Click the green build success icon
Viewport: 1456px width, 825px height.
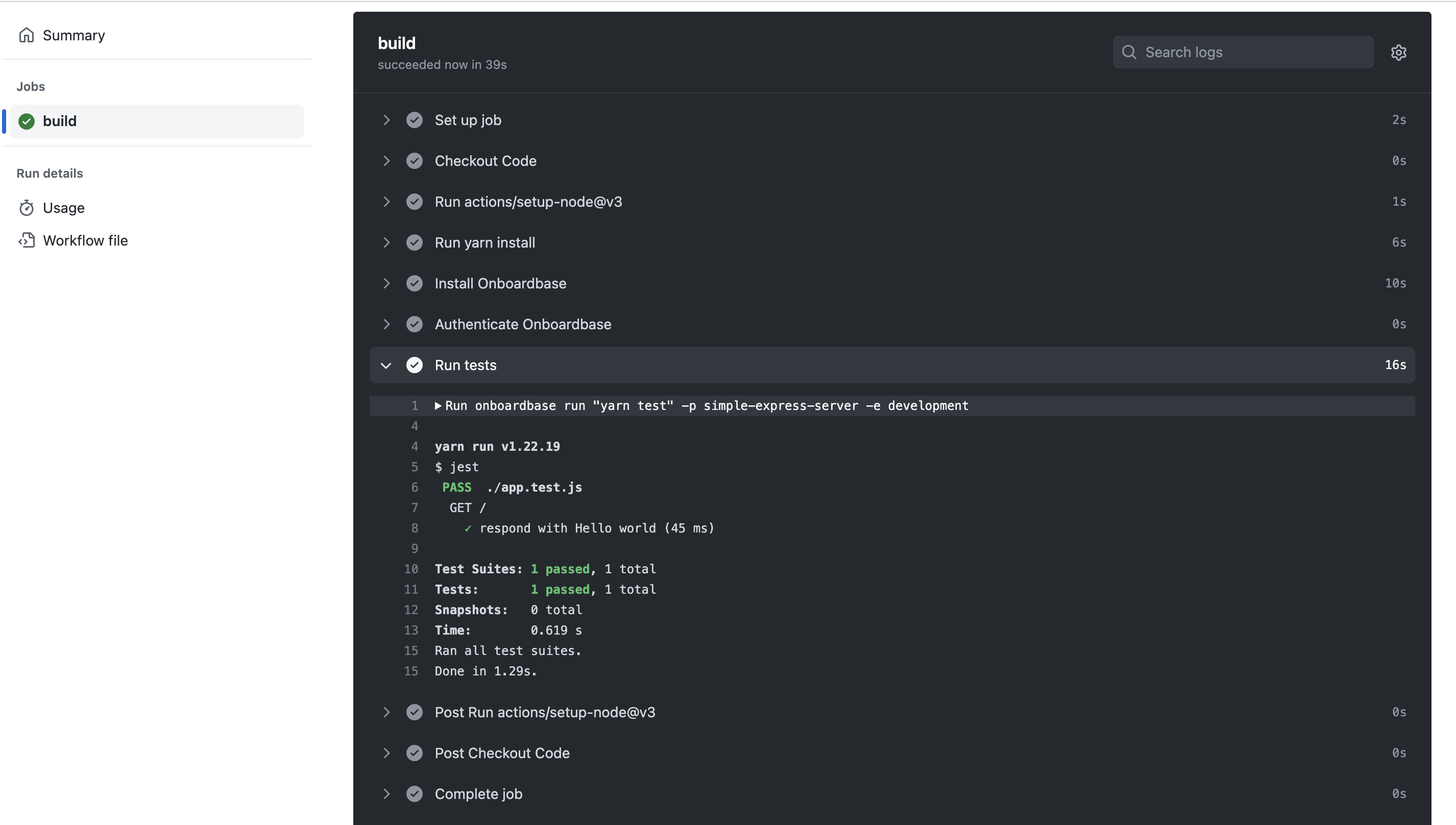[x=27, y=122]
